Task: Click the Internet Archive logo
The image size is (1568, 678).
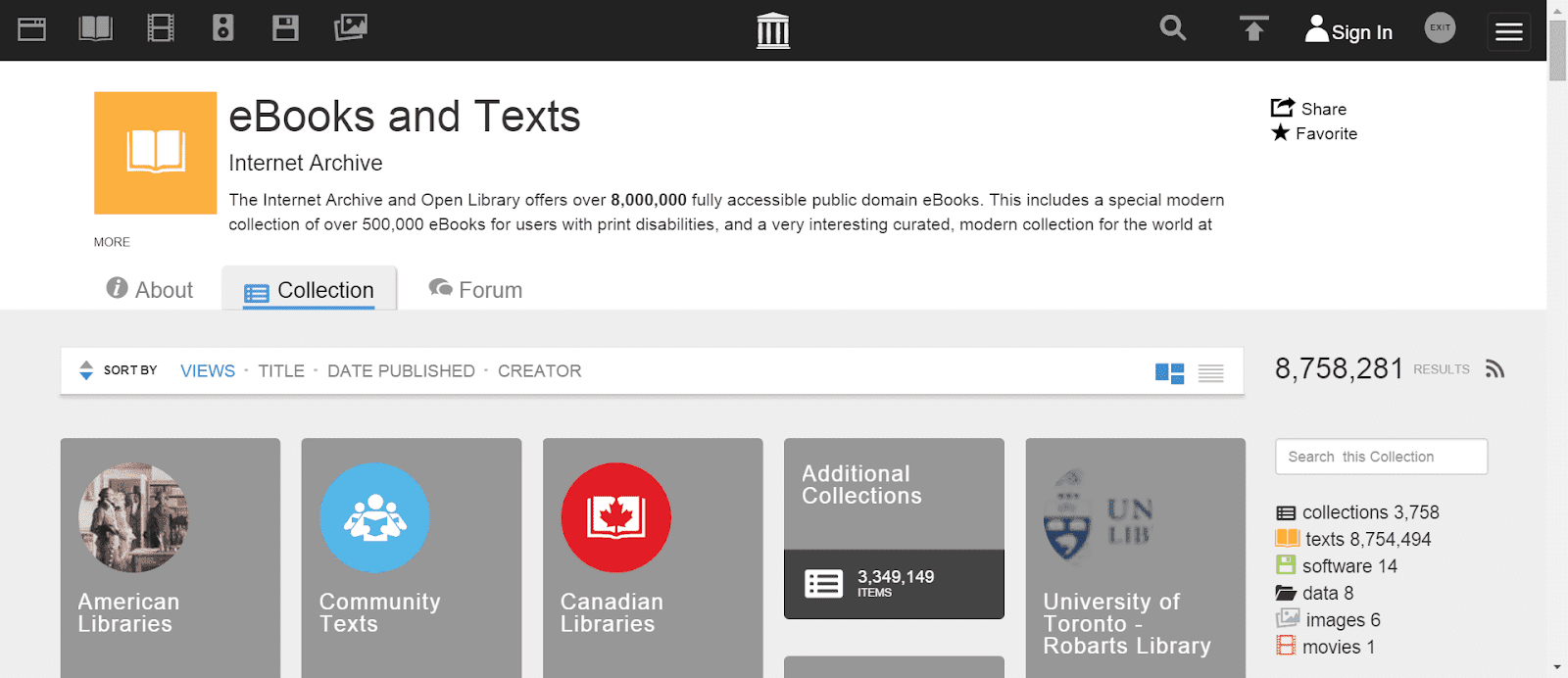Action: [x=773, y=30]
